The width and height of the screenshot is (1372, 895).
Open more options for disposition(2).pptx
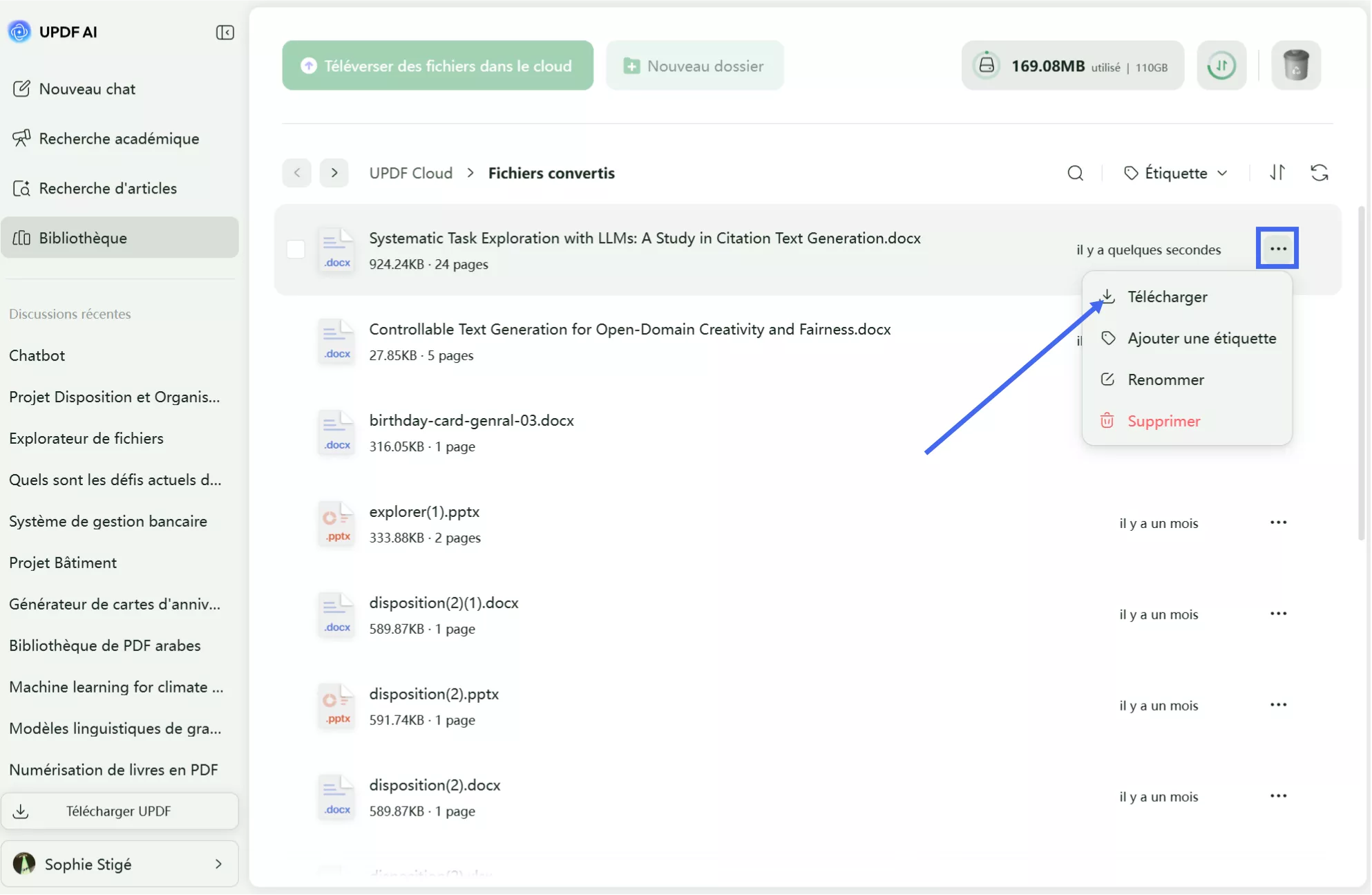(x=1277, y=705)
